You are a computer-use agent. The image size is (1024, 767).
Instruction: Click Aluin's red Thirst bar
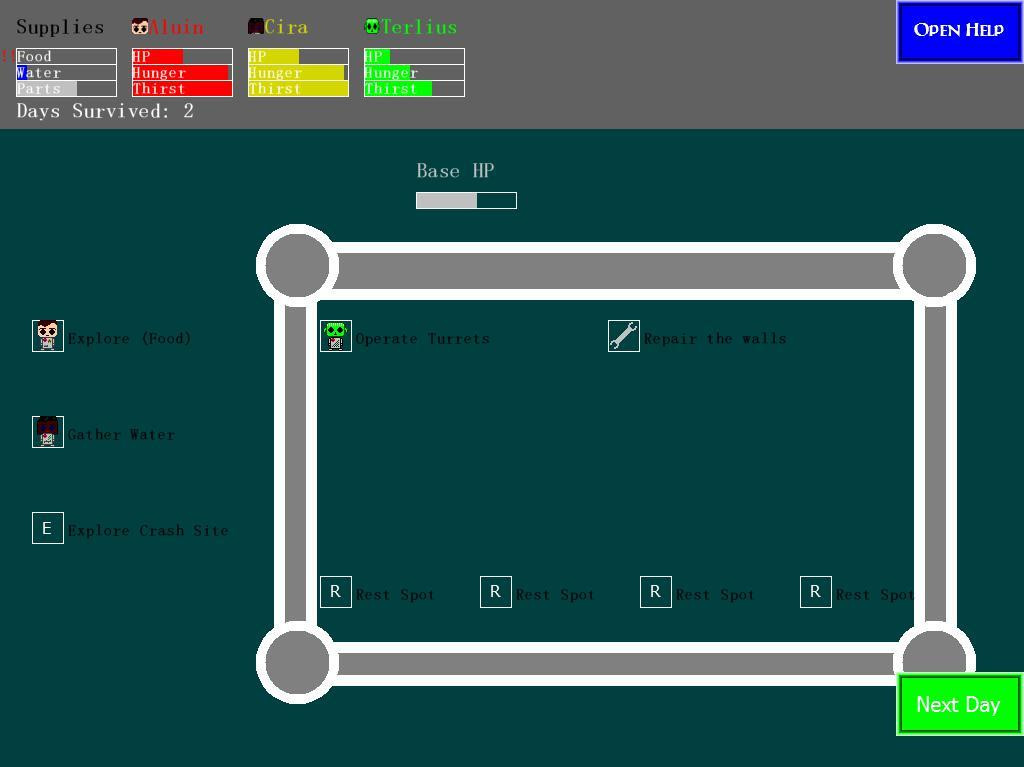pos(182,89)
